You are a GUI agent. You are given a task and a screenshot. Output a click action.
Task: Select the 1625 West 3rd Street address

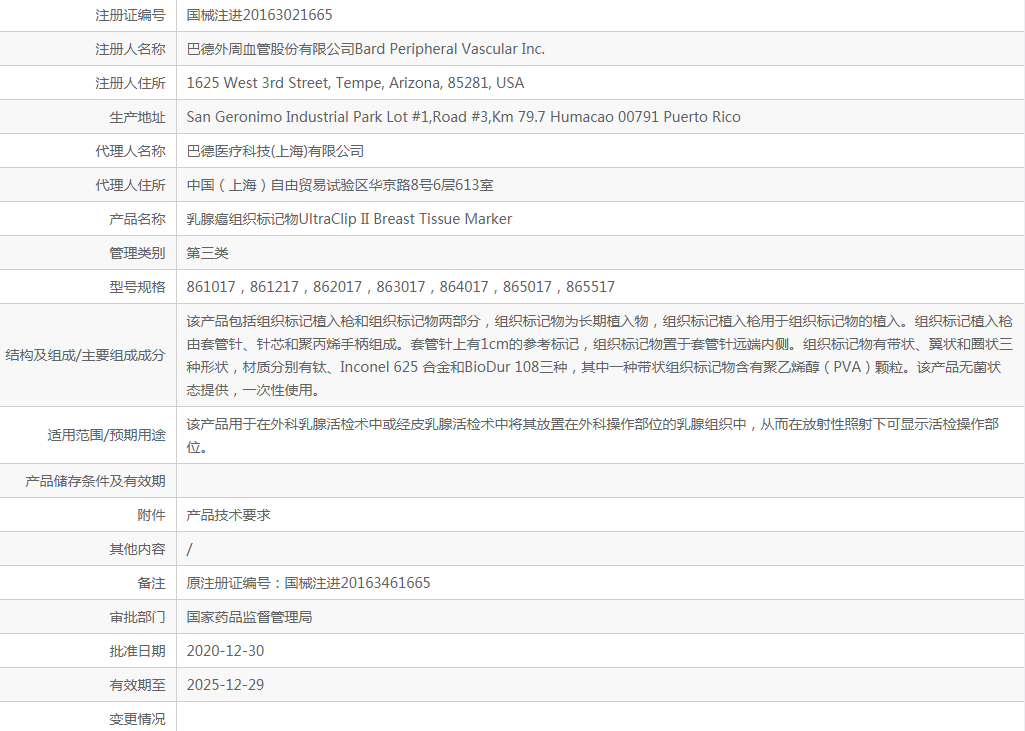(x=356, y=83)
